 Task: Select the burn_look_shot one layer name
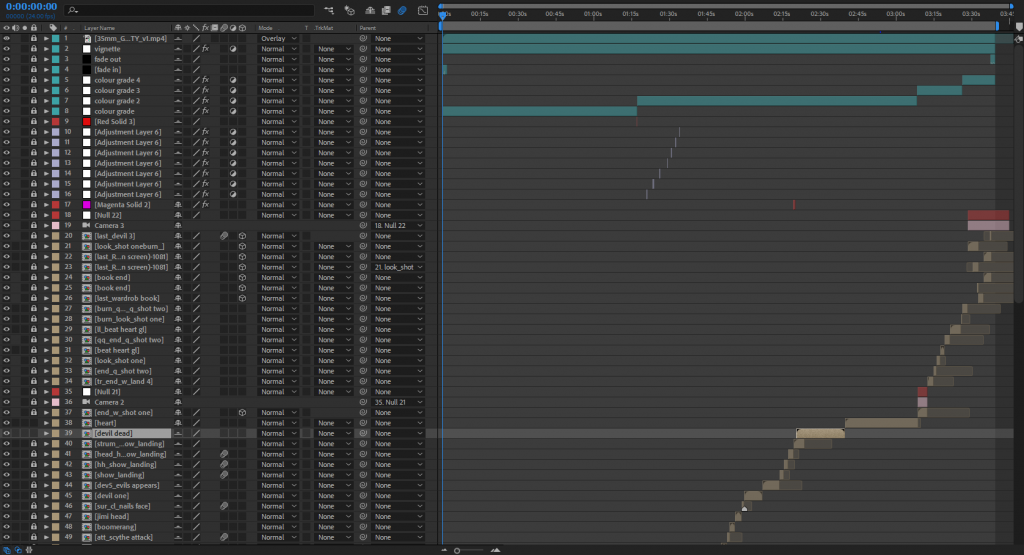129,319
